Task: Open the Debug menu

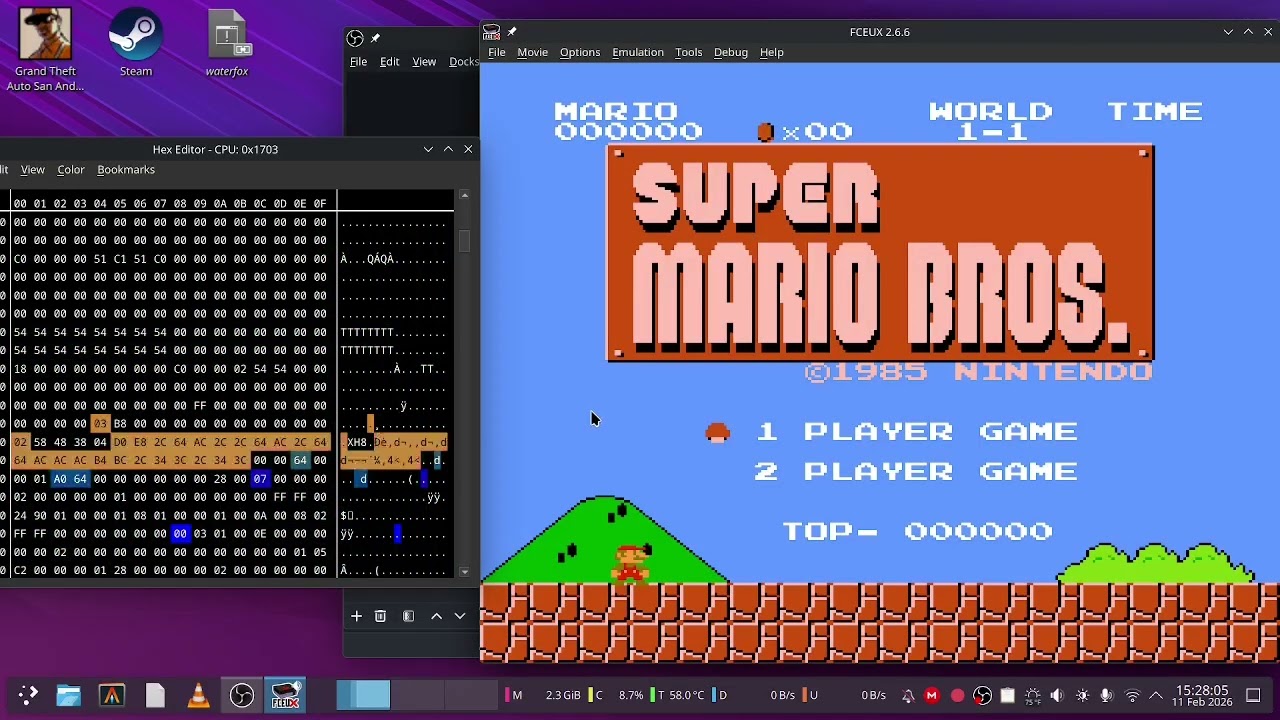Action: pos(731,52)
